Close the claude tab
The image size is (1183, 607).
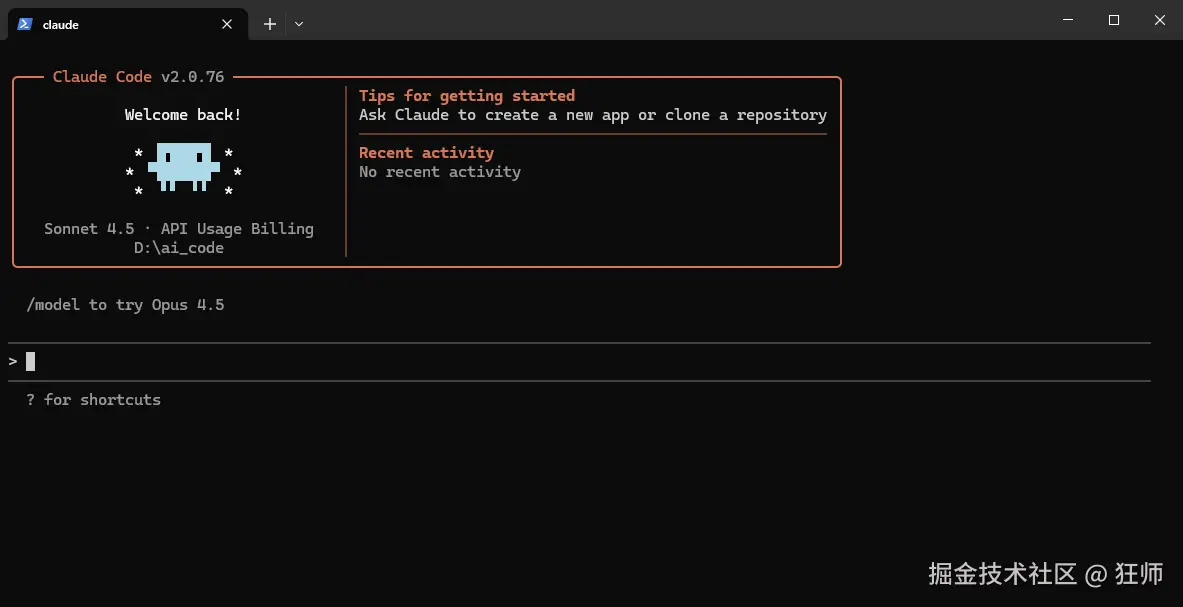226,24
